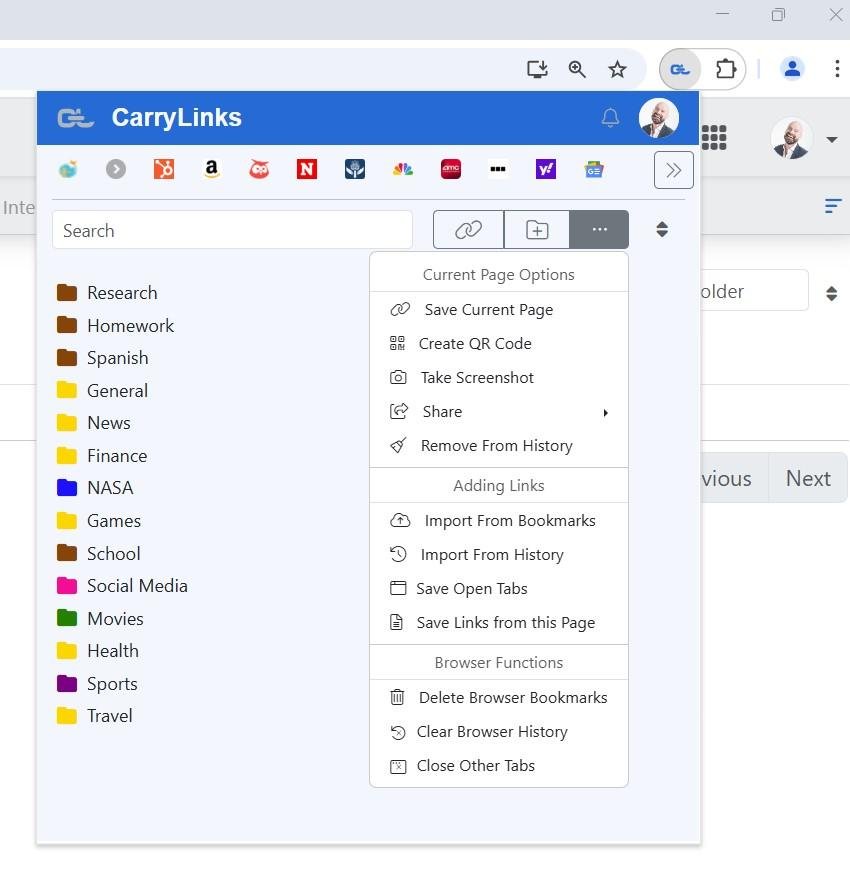Open CarryLinks notifications bell
The width and height of the screenshot is (850, 878).
click(x=610, y=118)
